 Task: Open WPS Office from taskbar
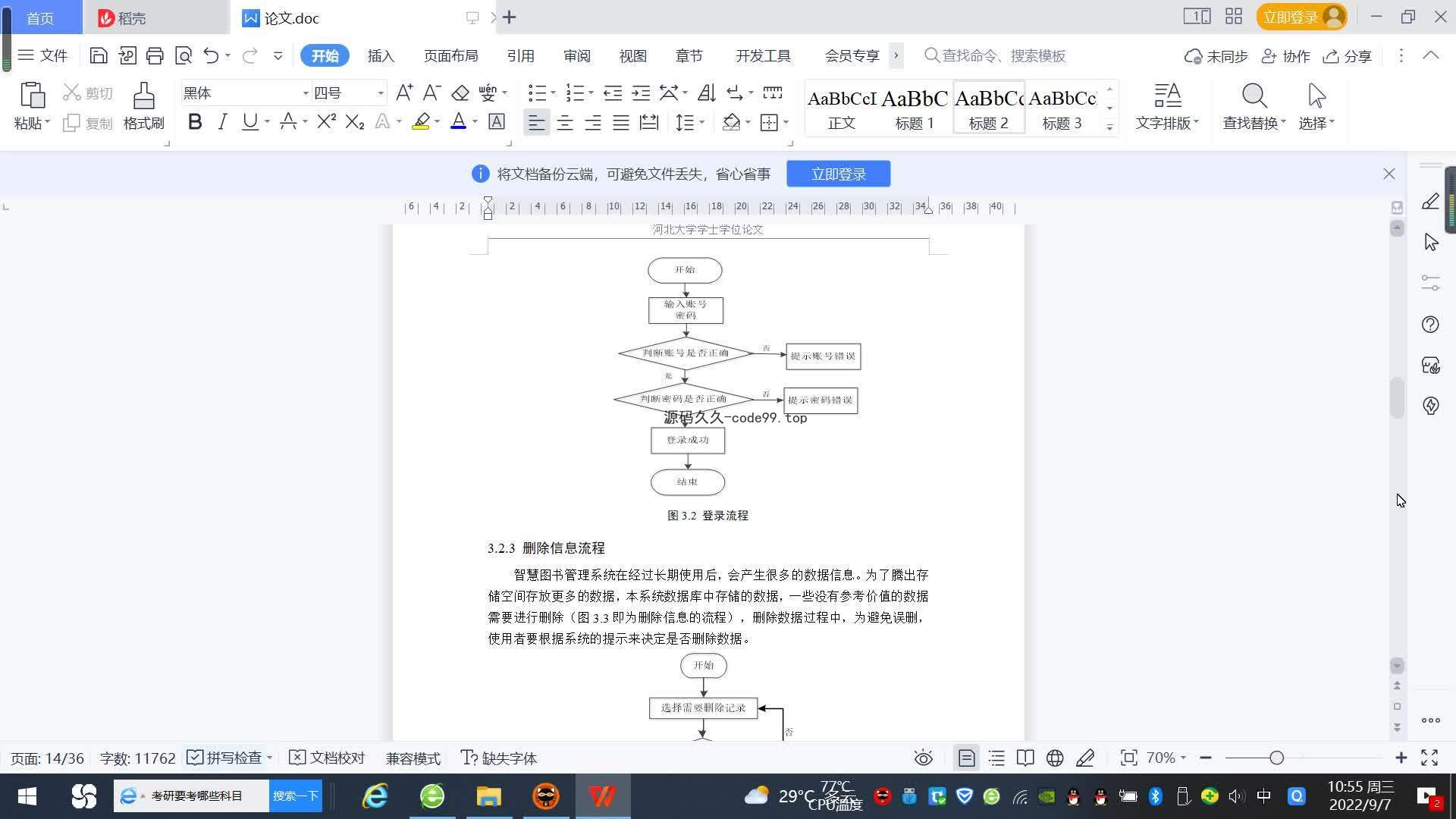coord(603,796)
